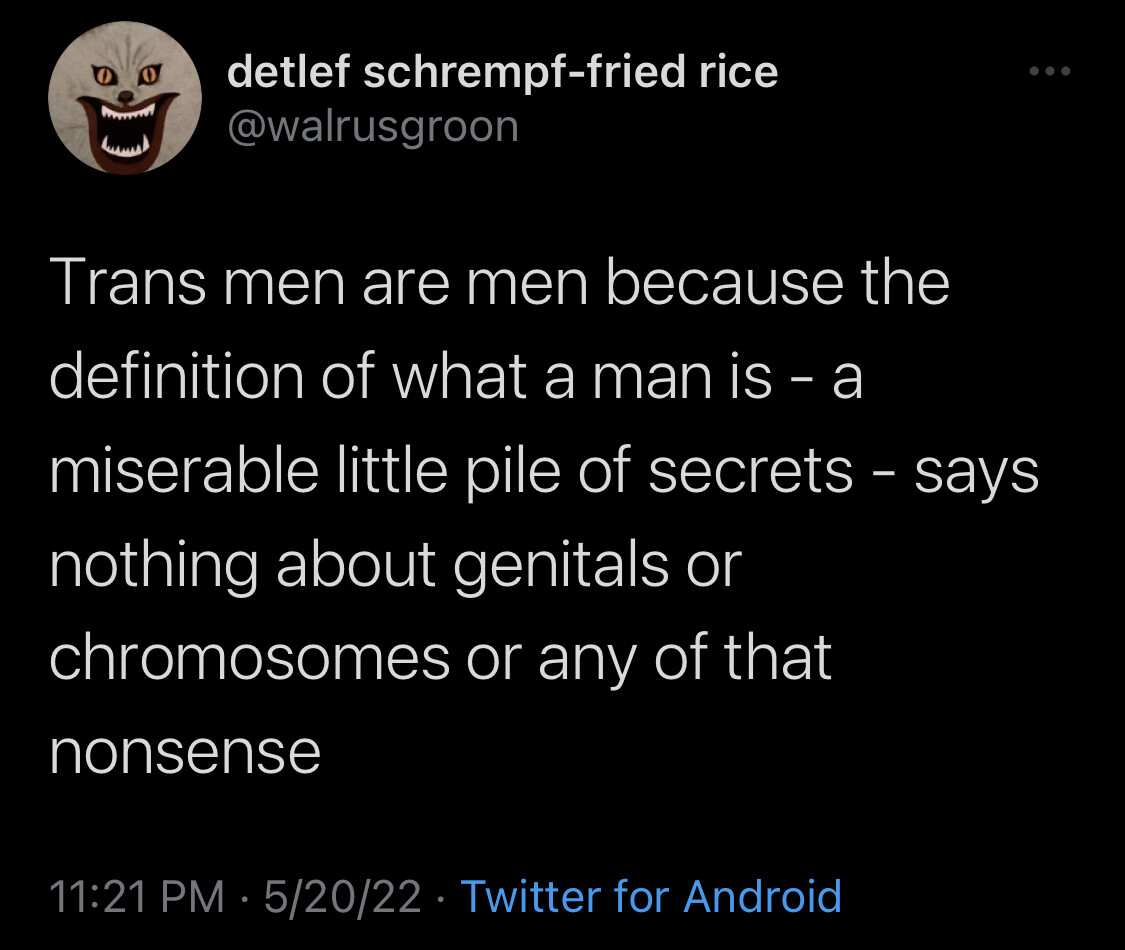Click the 5/20/22 date
The width and height of the screenshot is (1125, 950).
pos(343,896)
